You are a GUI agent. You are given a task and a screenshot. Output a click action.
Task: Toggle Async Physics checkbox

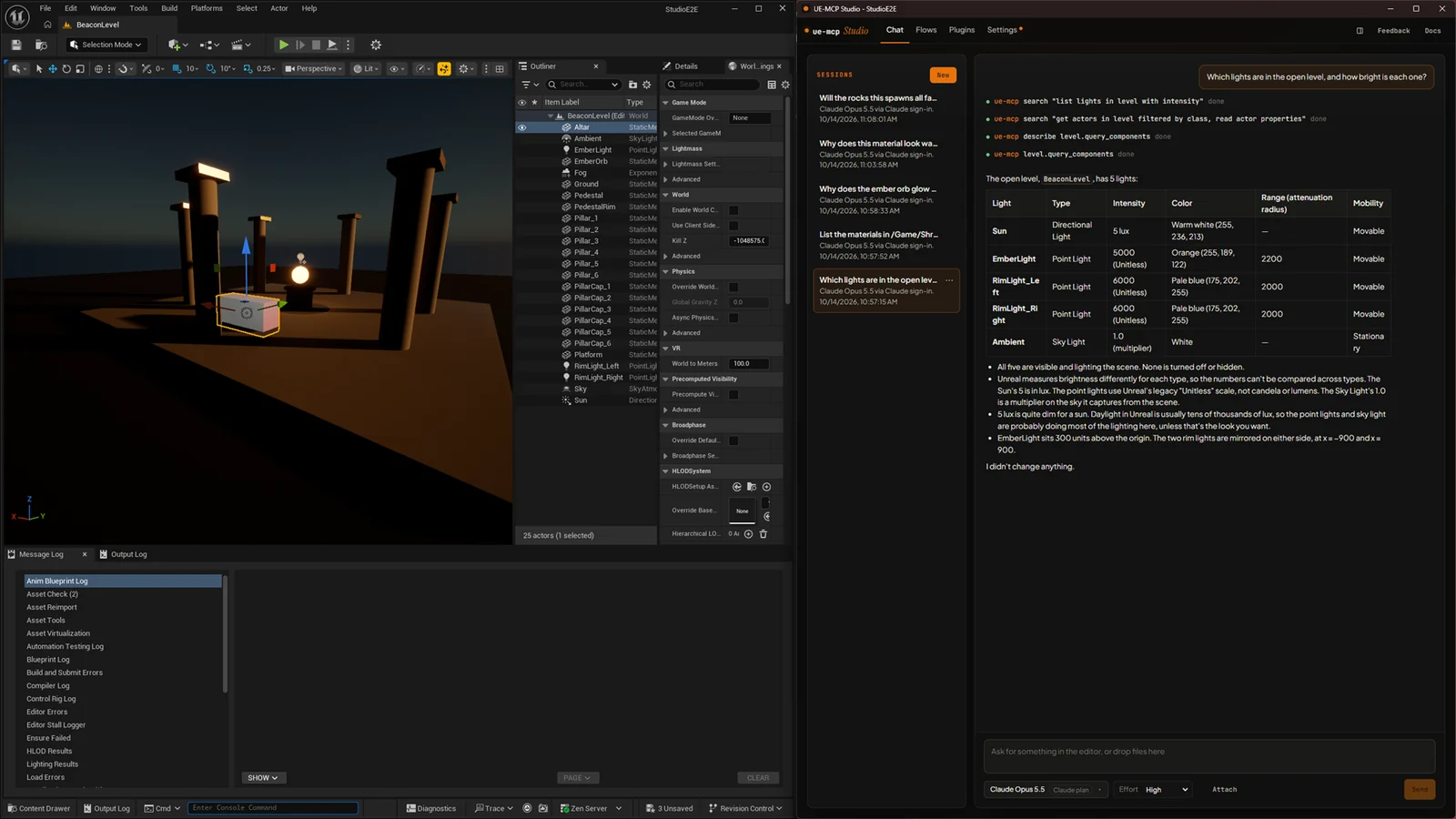[x=733, y=318]
